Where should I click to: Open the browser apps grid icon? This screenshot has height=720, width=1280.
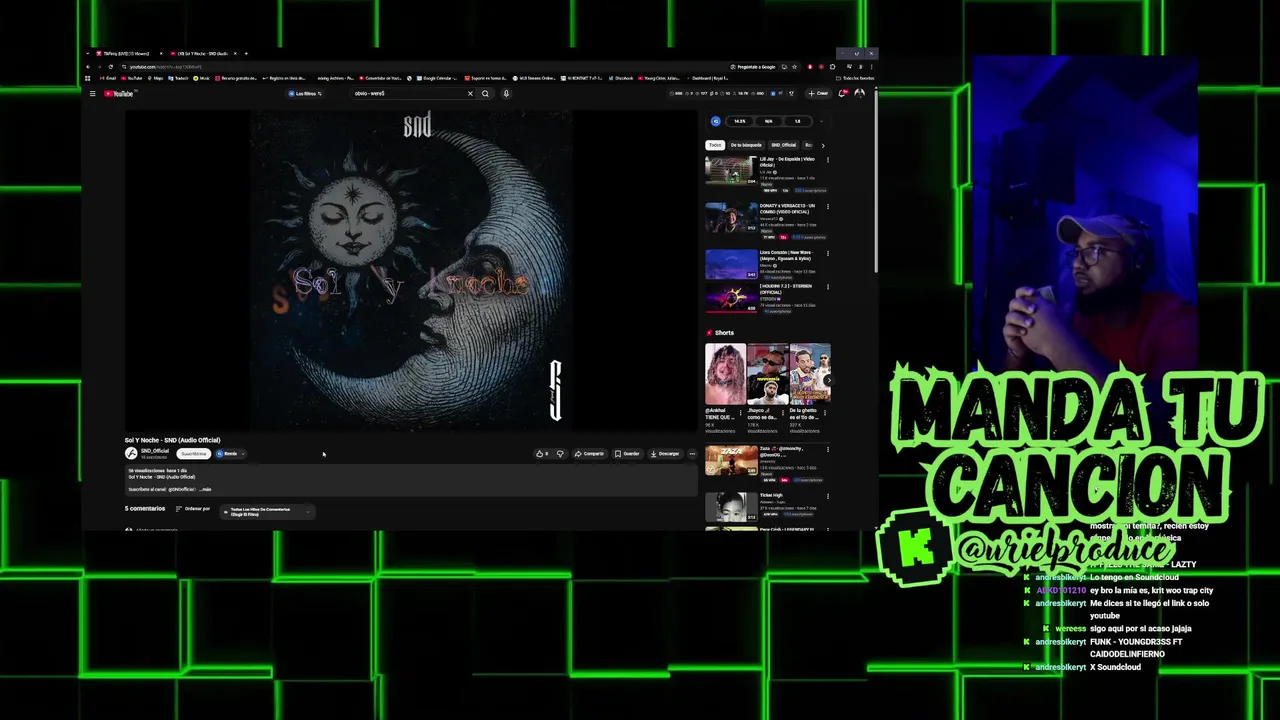pyautogui.click(x=88, y=78)
